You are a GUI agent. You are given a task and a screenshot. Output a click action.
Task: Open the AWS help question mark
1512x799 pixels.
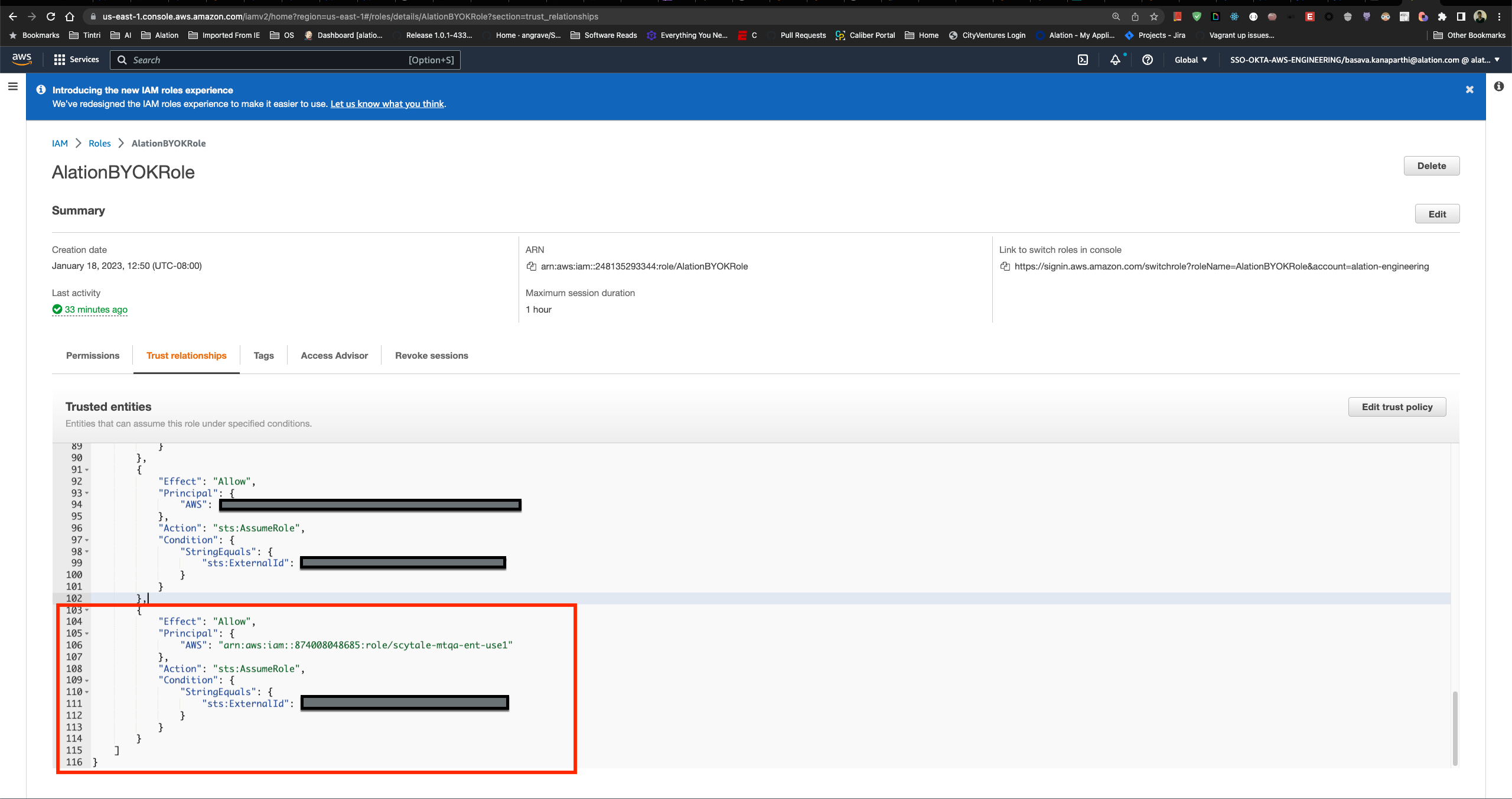(1148, 60)
